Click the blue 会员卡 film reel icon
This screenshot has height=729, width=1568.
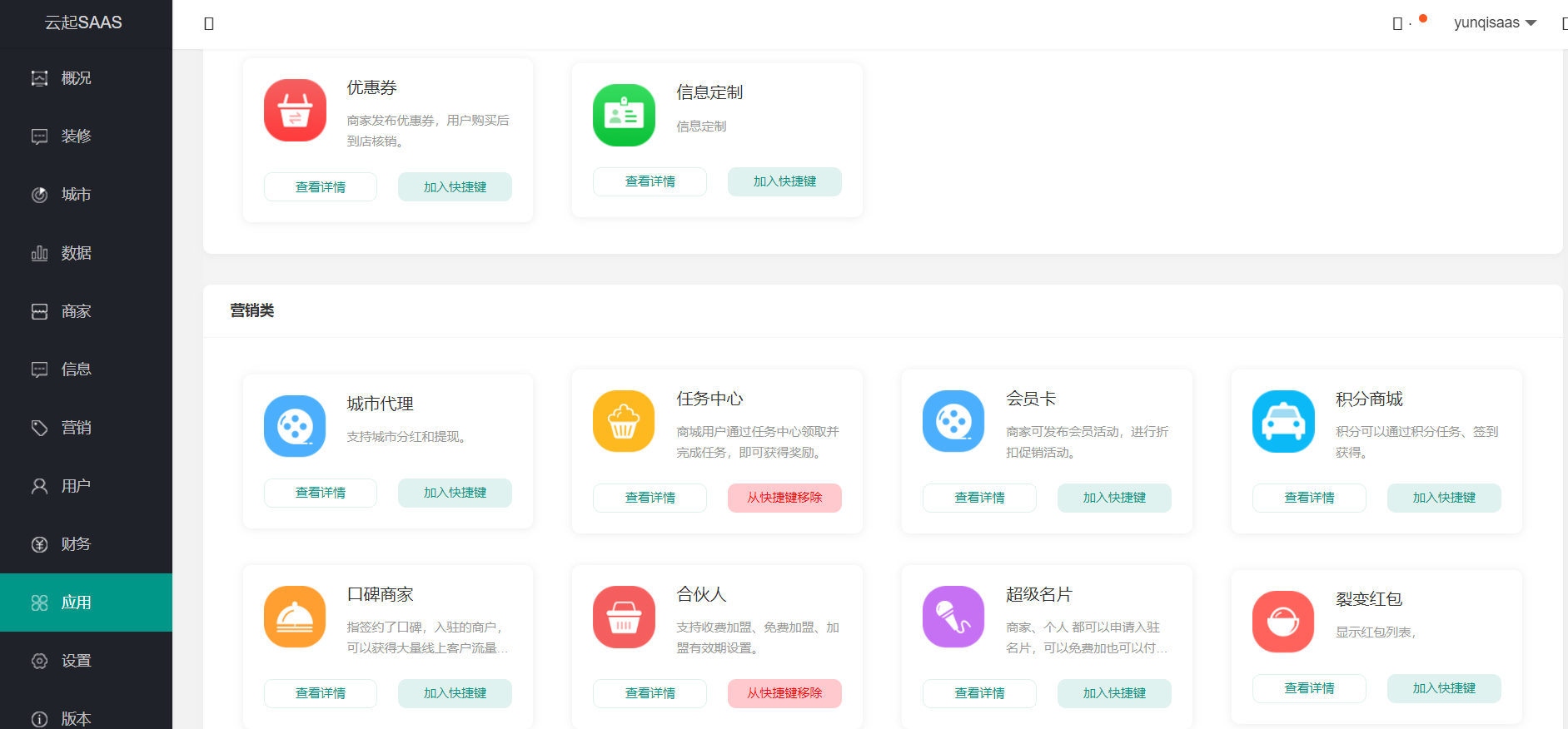coord(953,421)
